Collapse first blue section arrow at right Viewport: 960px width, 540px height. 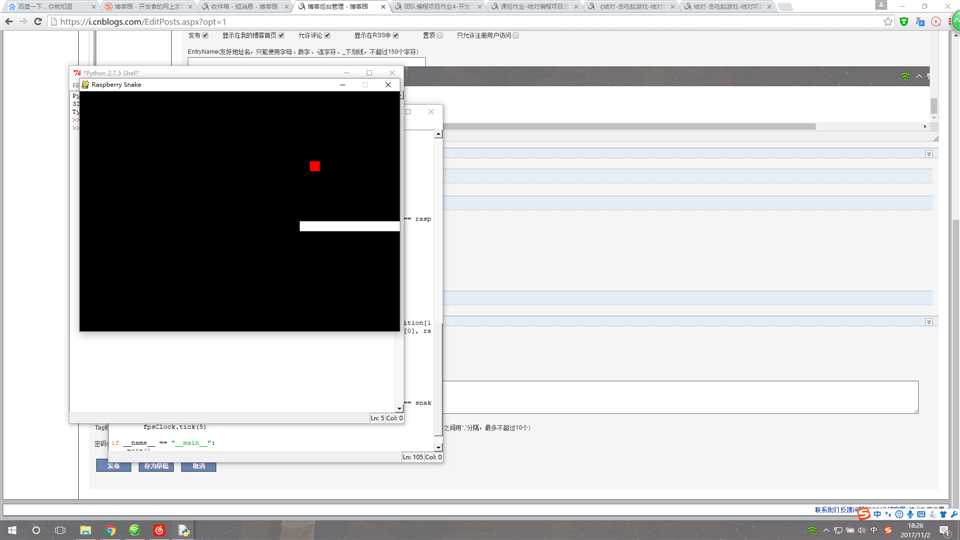(929, 154)
